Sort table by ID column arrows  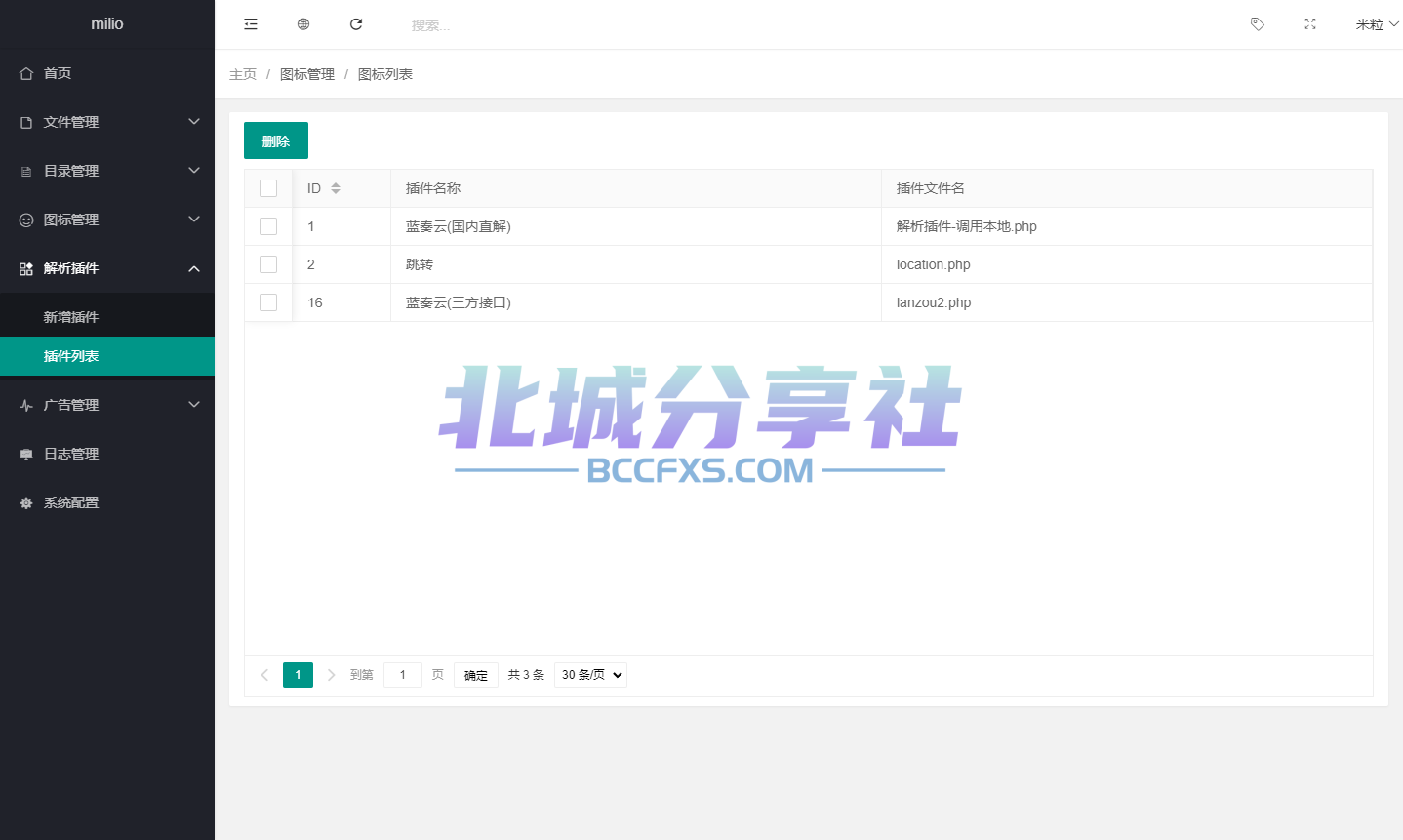(x=336, y=188)
